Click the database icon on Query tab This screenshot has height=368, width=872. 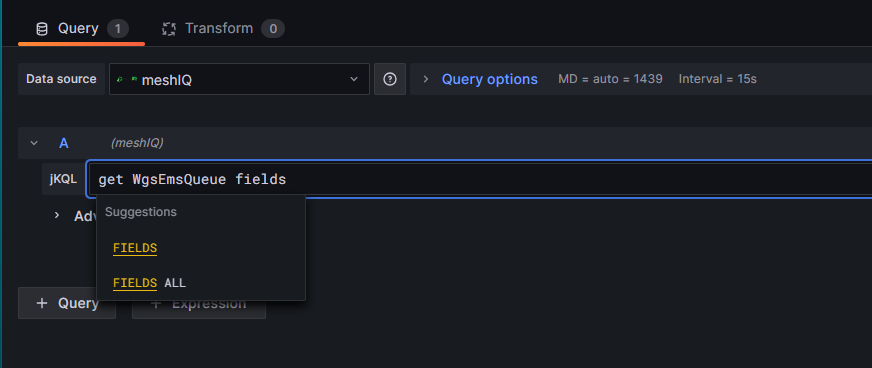[x=42, y=29]
